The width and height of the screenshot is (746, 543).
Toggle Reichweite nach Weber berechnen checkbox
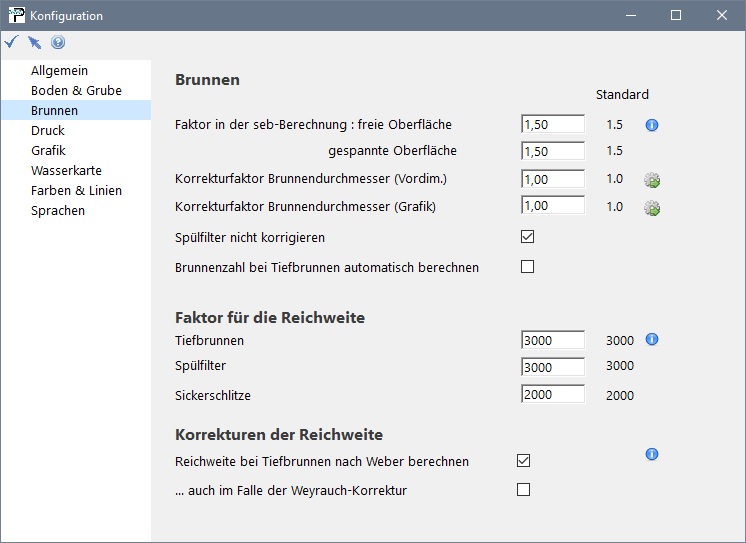523,461
